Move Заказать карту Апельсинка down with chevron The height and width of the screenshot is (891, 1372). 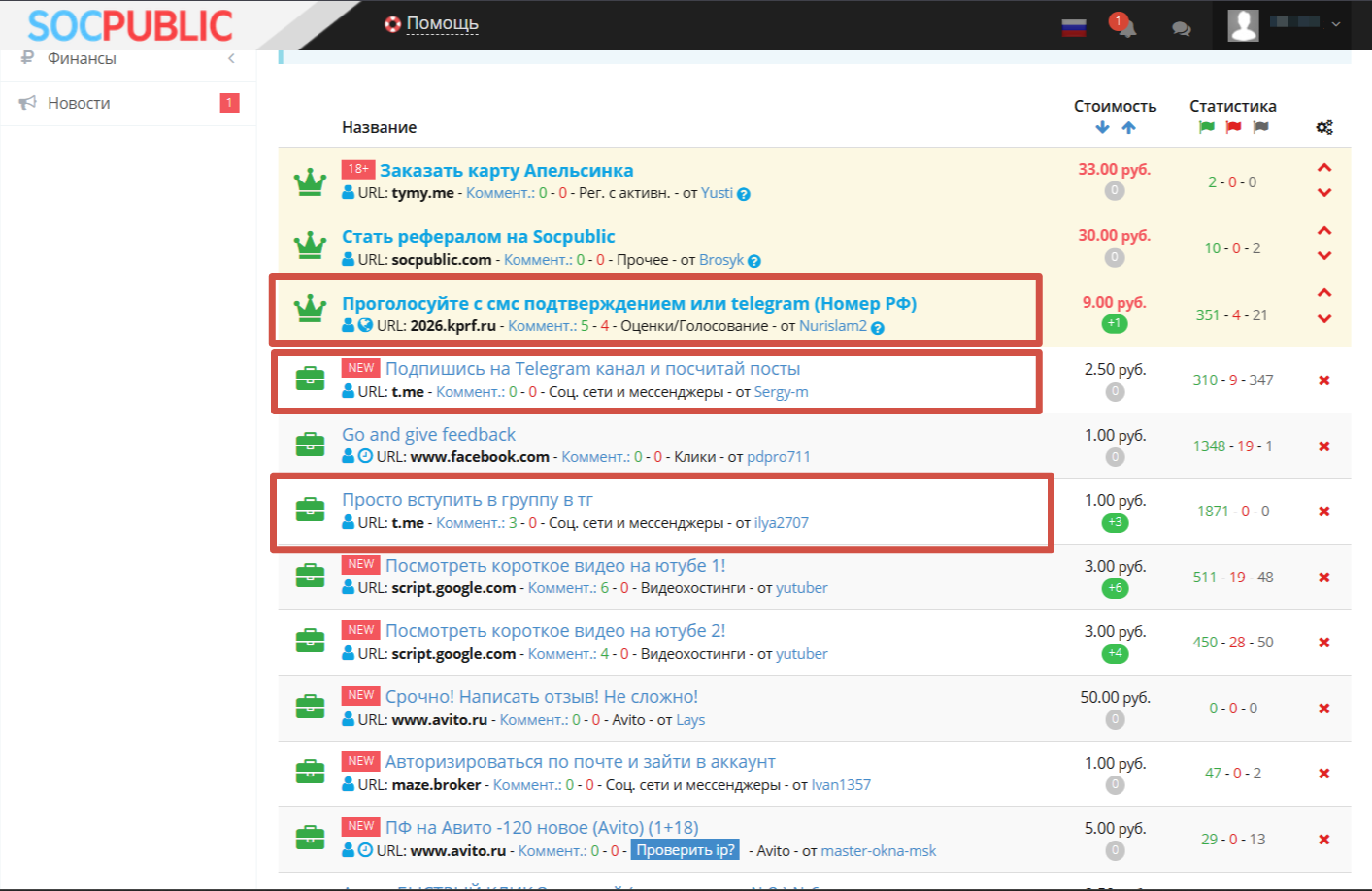1324,193
